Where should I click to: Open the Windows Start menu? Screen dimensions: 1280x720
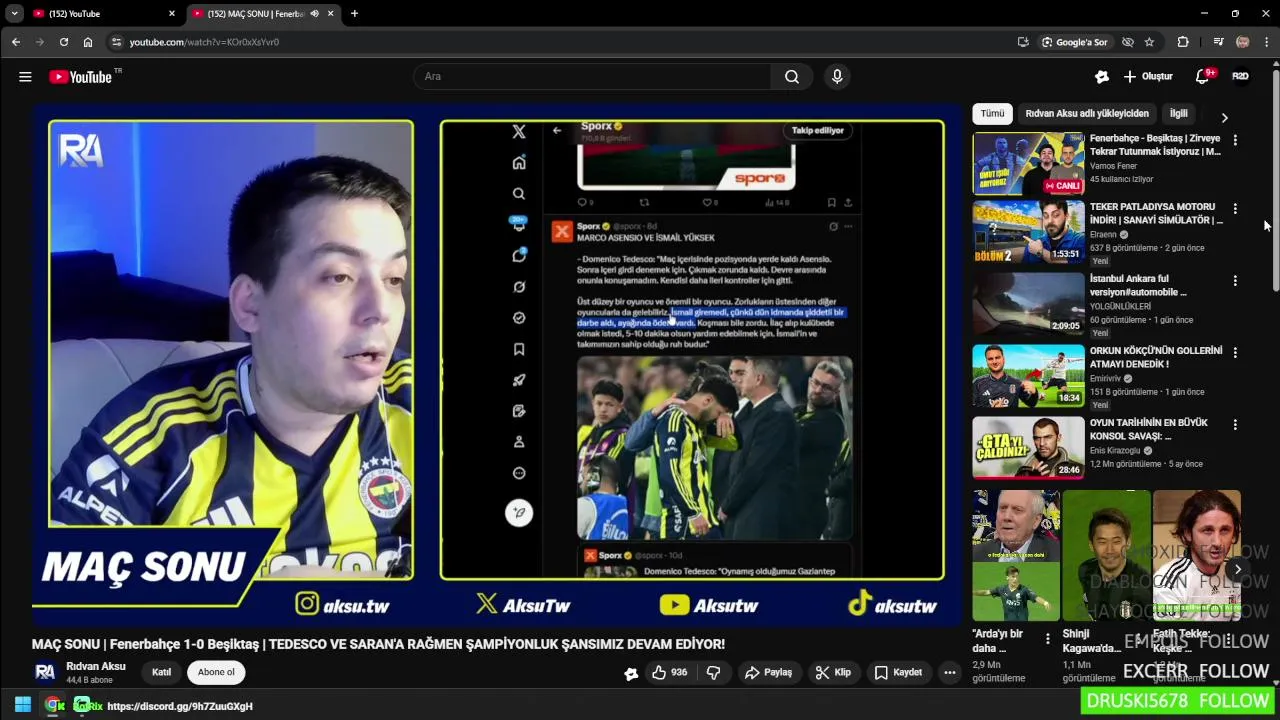click(22, 705)
